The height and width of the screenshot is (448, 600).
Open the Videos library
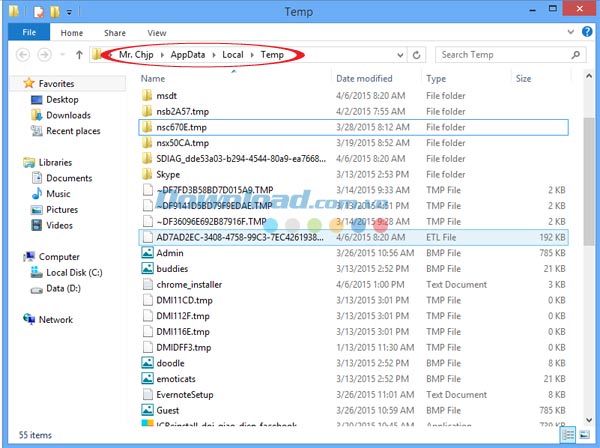(59, 225)
